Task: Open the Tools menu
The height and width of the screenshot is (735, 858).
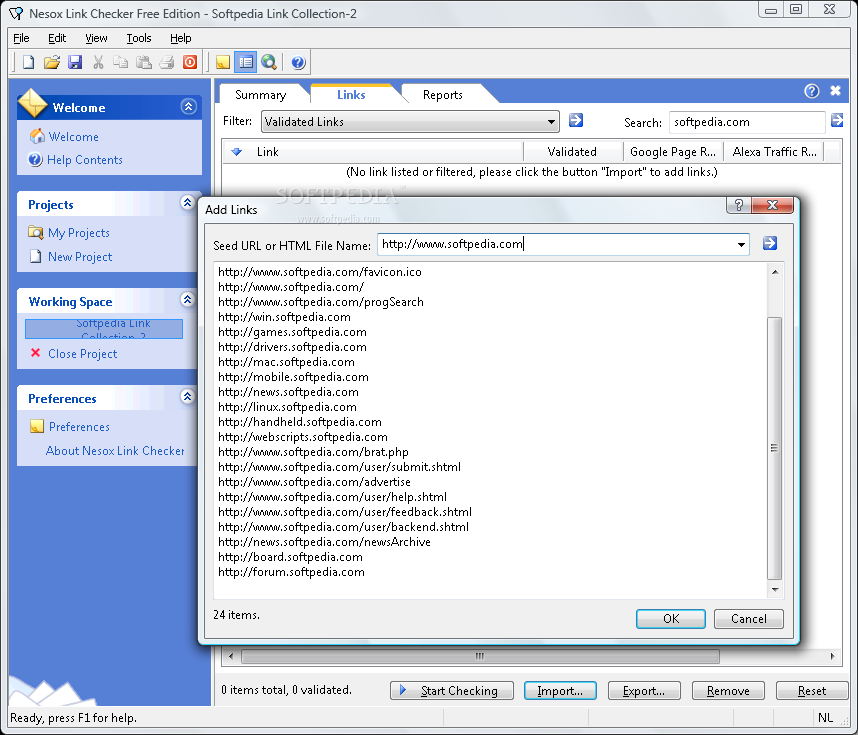Action: pyautogui.click(x=138, y=38)
